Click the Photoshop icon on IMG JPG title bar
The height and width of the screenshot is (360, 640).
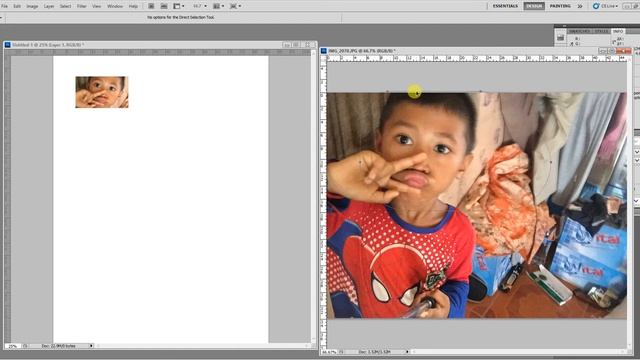[324, 51]
